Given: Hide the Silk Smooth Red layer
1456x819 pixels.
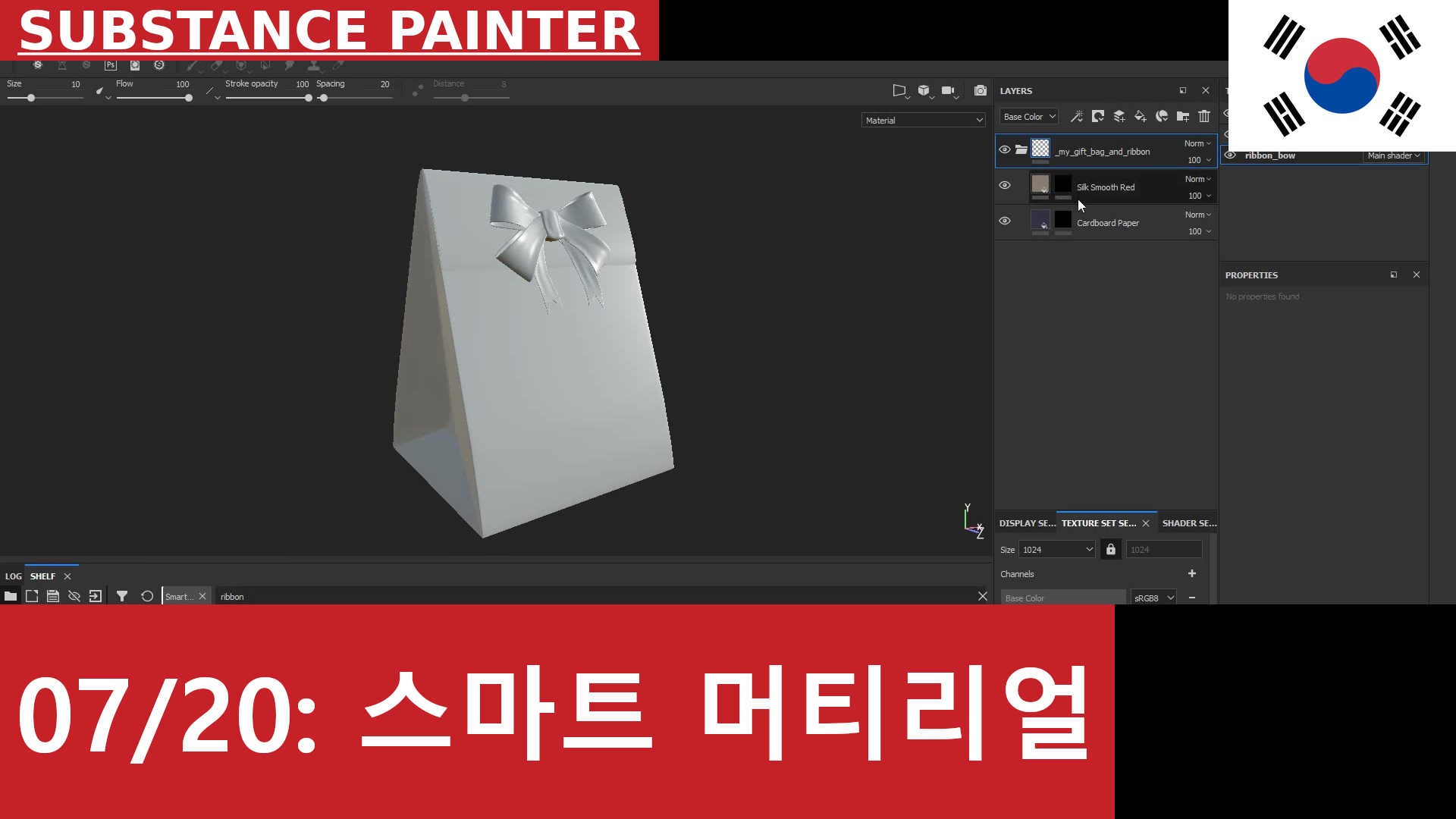Looking at the screenshot, I should coord(1005,185).
